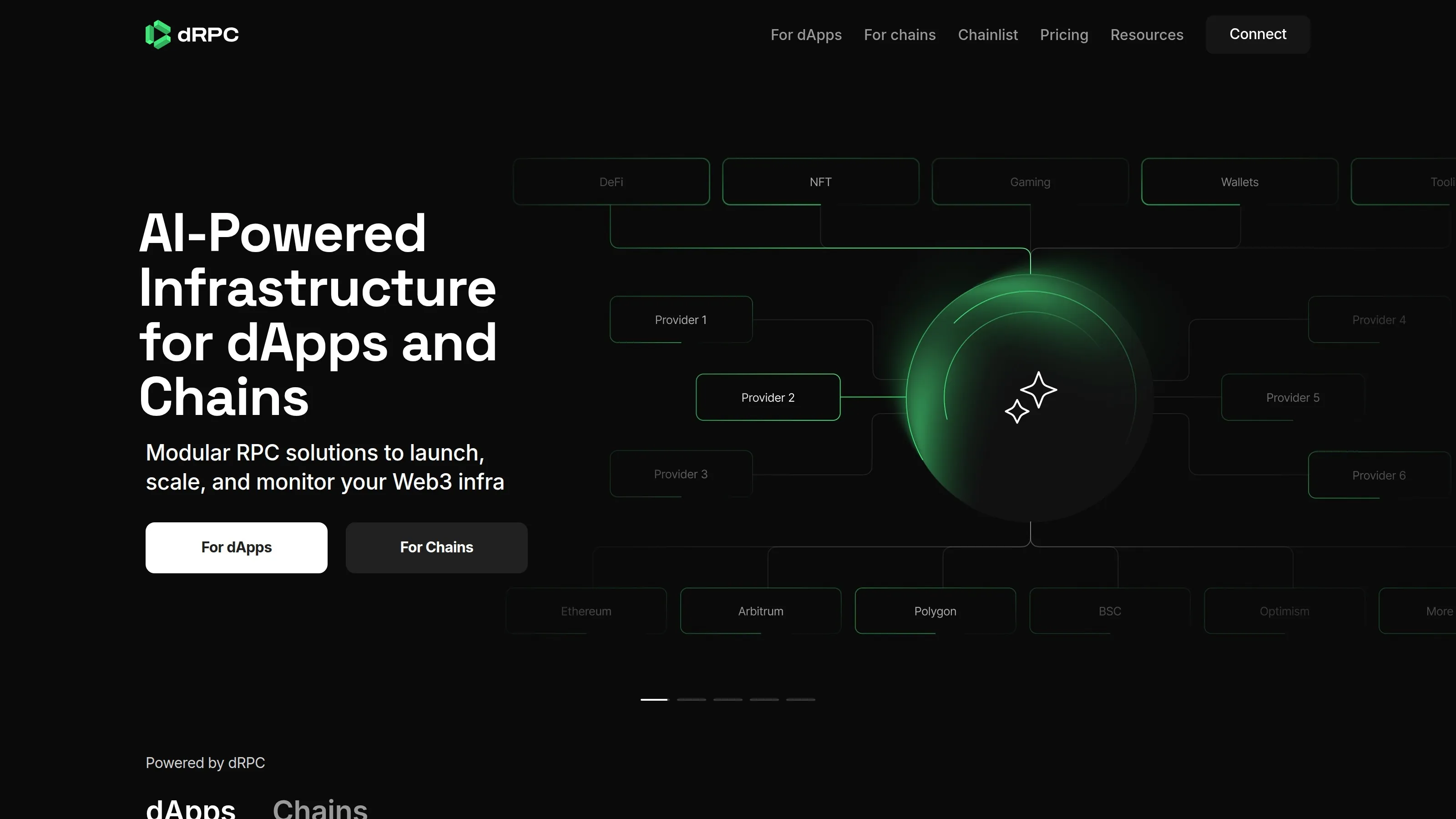Click the BSC chain box
The height and width of the screenshot is (819, 1456).
click(x=1110, y=611)
